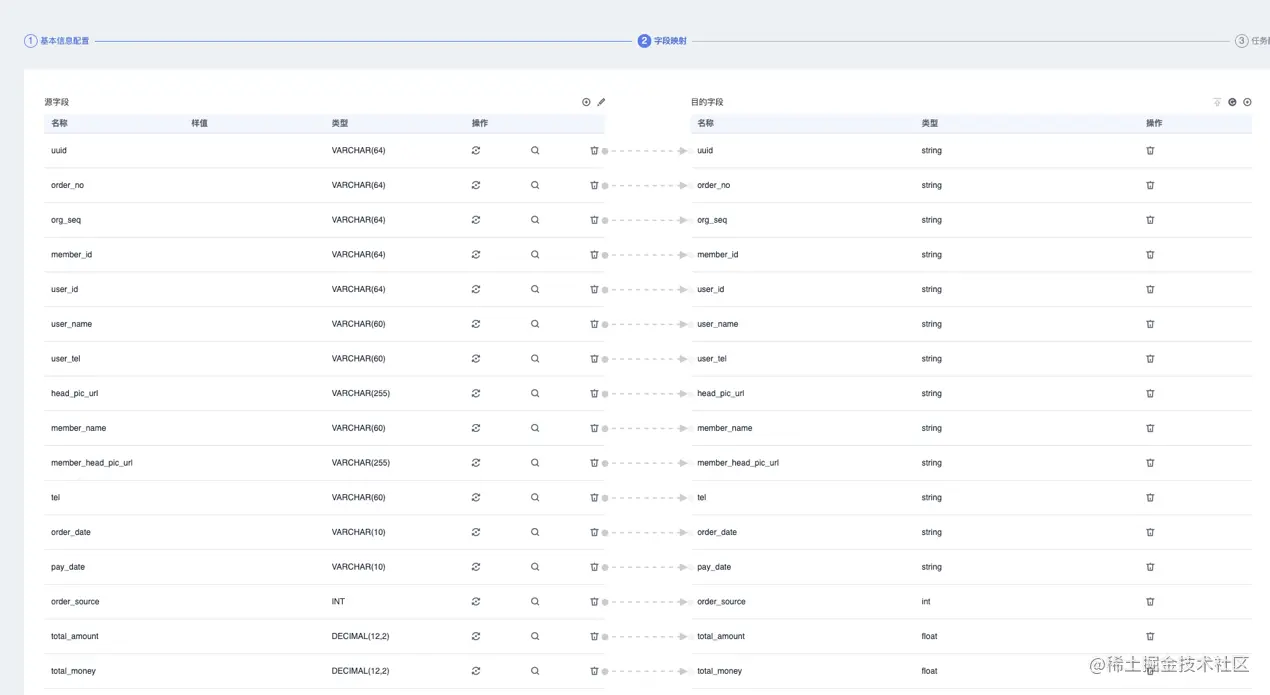
Task: Delete the target order_no field
Action: pyautogui.click(x=1150, y=185)
